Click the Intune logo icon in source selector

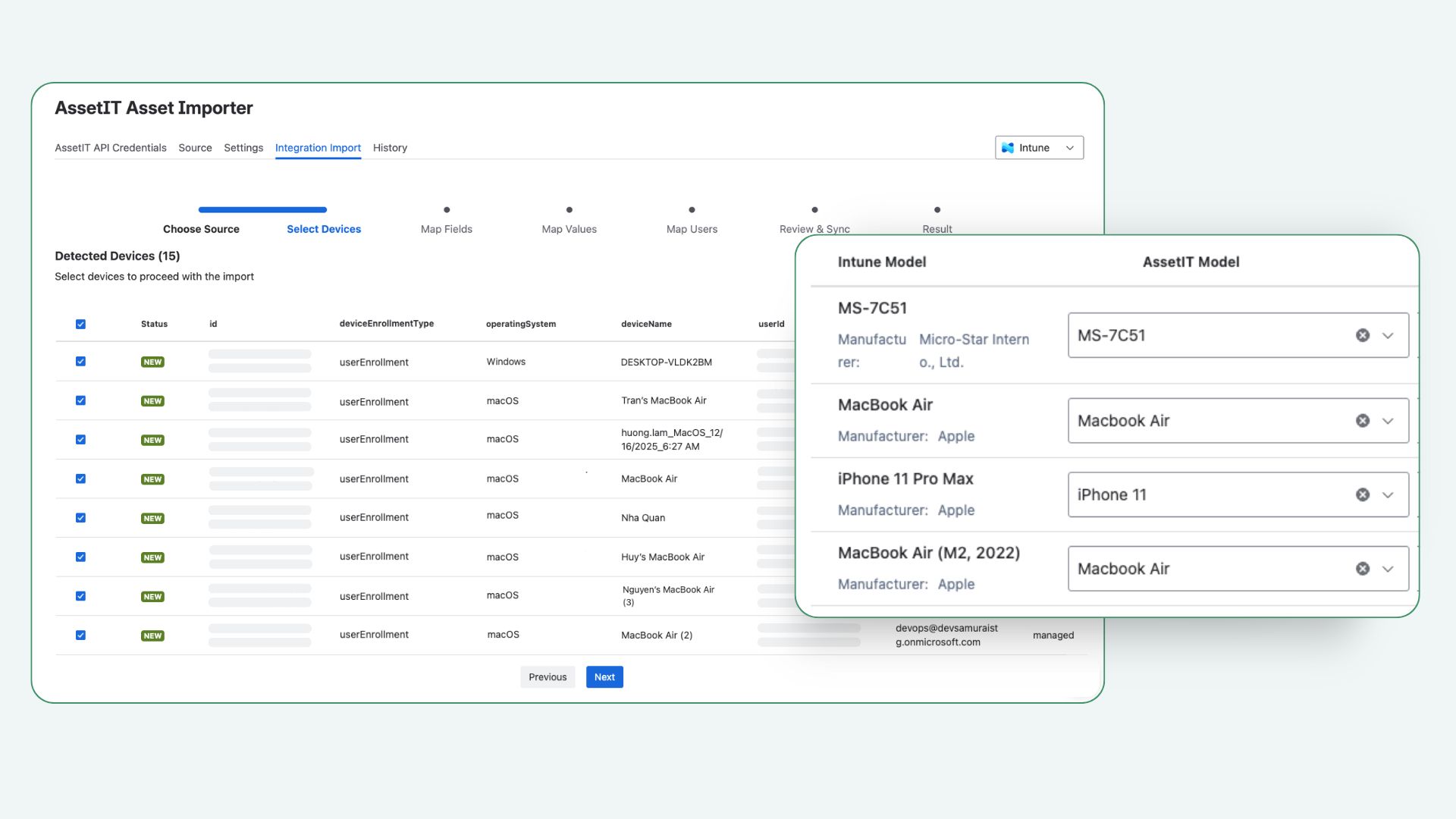pos(1007,148)
